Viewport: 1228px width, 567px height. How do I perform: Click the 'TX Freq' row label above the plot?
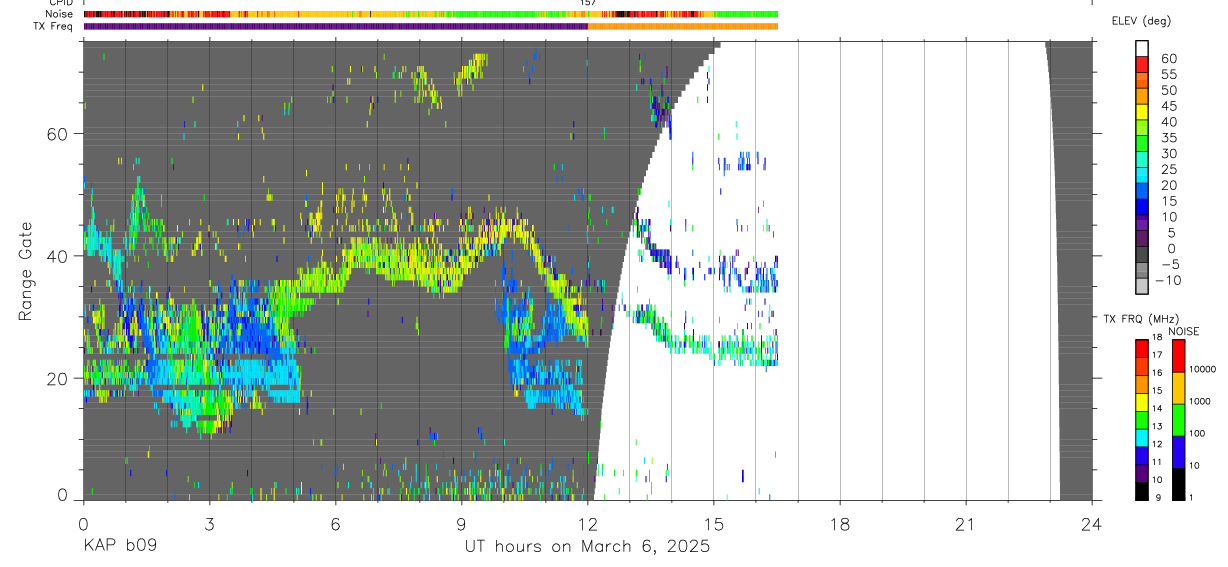click(53, 26)
